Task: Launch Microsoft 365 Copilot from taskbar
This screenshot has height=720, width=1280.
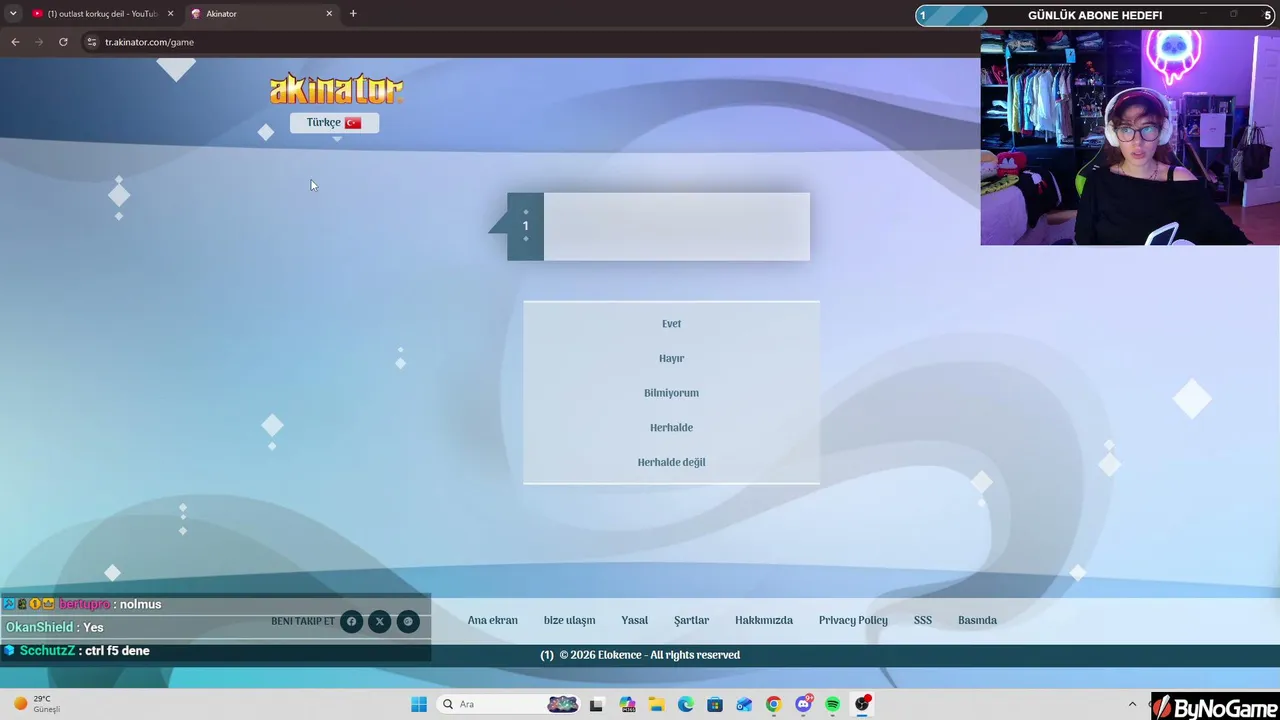Action: coord(627,704)
